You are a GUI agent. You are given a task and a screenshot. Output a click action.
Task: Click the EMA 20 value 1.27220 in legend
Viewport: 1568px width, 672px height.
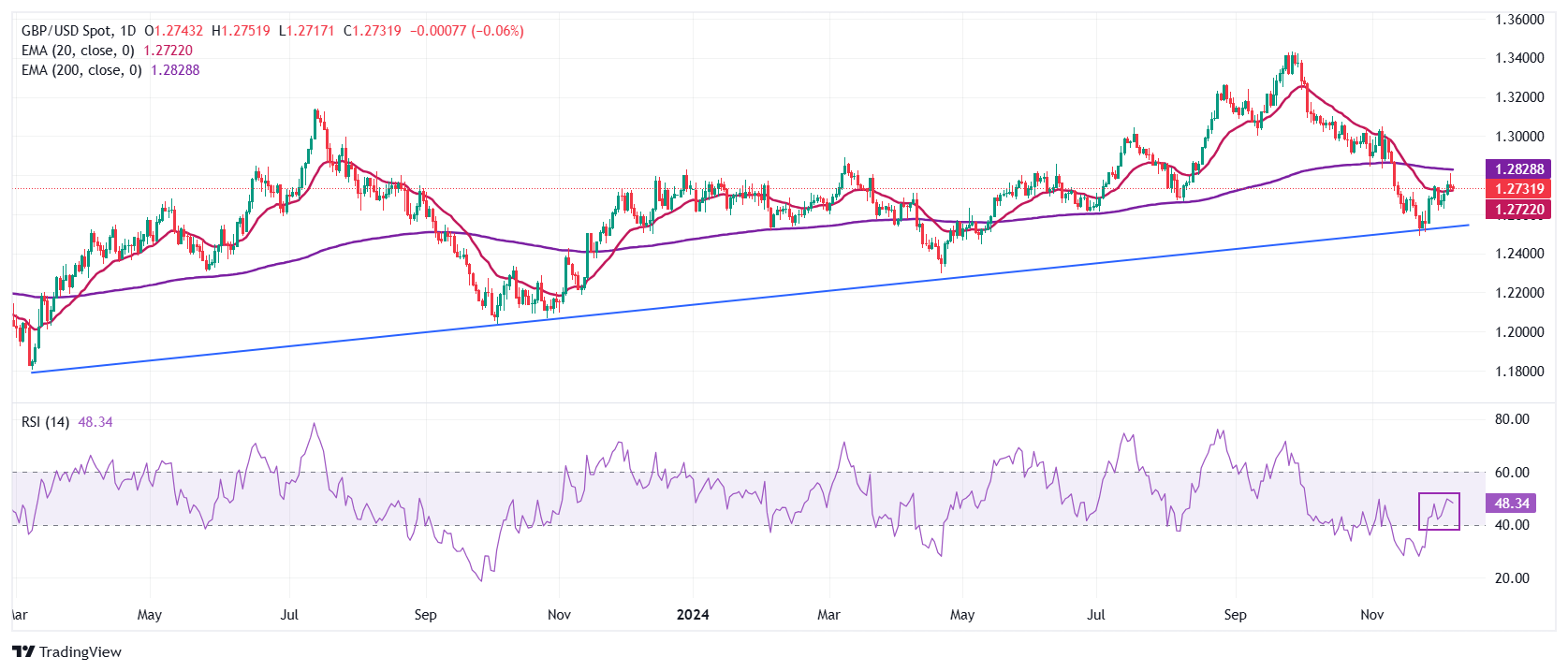pos(168,51)
